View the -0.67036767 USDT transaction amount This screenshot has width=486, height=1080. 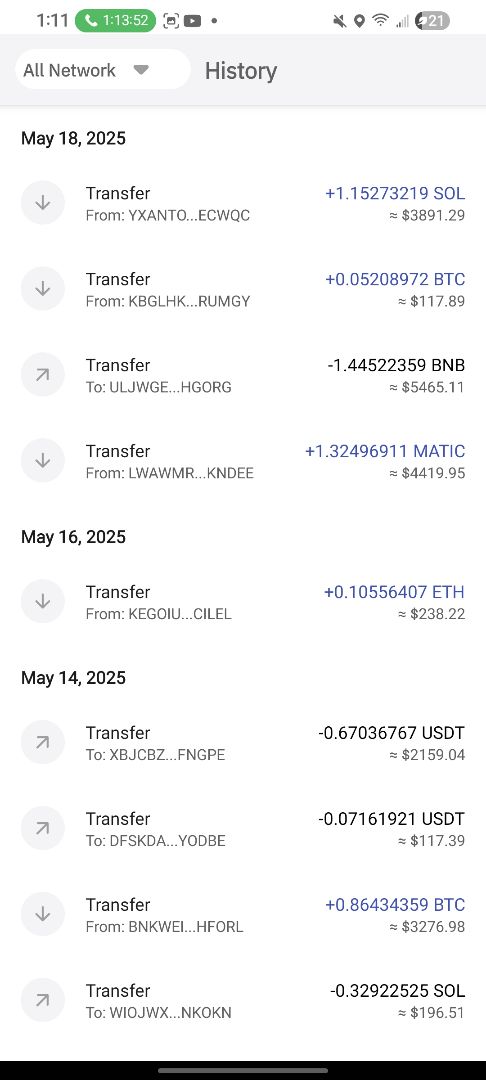[x=391, y=733]
